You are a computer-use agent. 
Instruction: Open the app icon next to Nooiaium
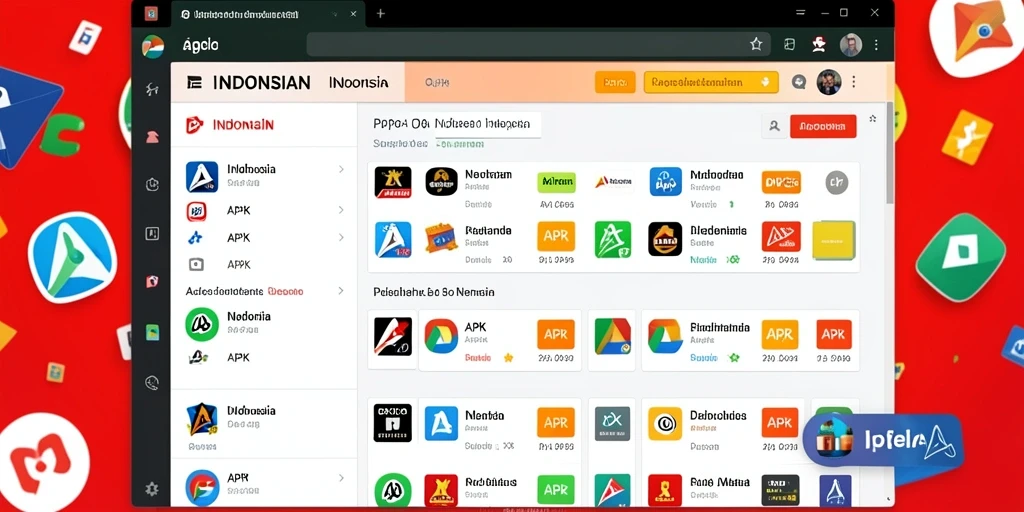point(441,182)
